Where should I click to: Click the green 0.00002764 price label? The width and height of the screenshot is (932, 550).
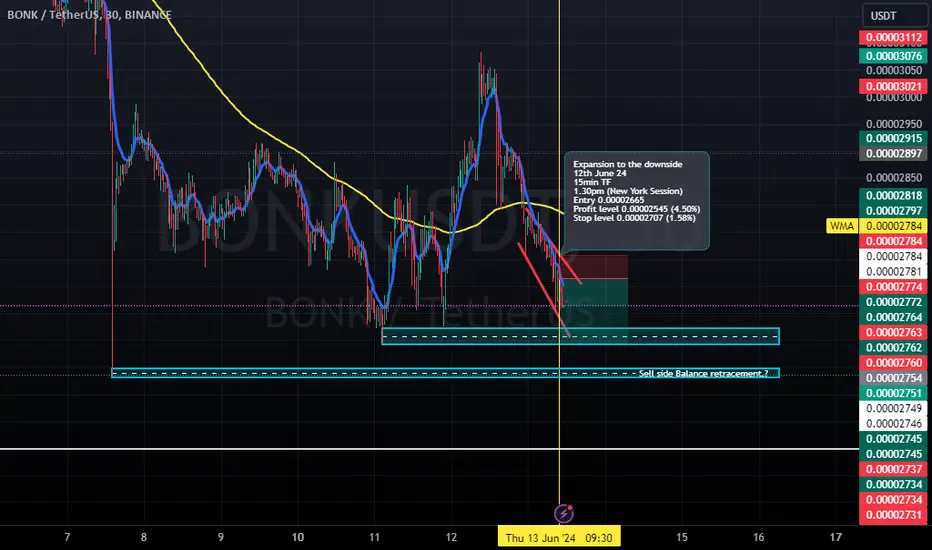click(893, 317)
